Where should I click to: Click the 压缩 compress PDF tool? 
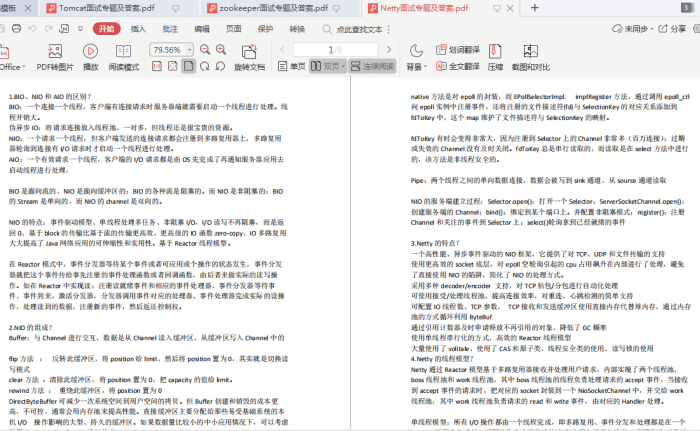point(495,59)
